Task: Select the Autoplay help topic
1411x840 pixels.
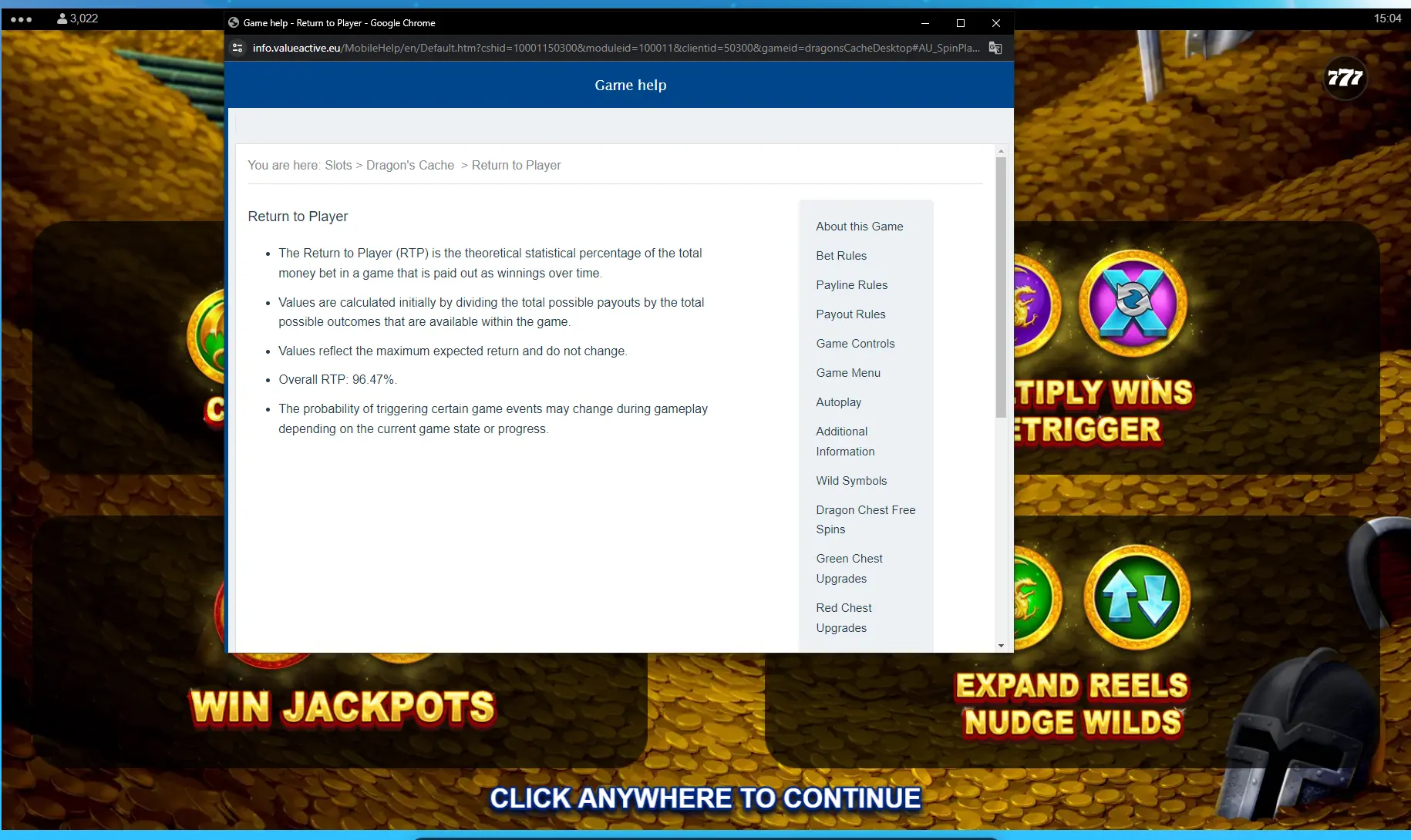Action: (839, 402)
